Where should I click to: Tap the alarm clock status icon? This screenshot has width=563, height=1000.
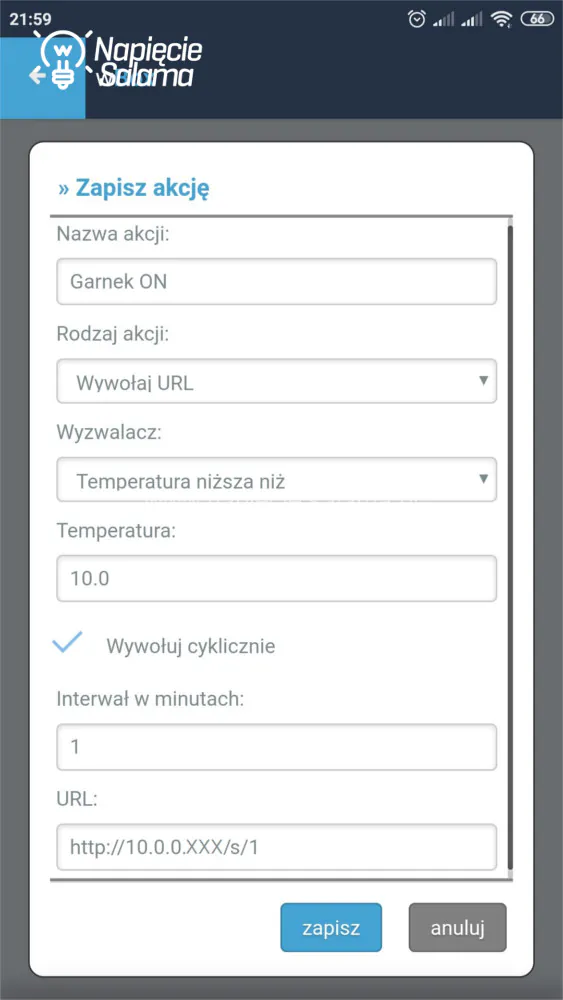pyautogui.click(x=416, y=20)
